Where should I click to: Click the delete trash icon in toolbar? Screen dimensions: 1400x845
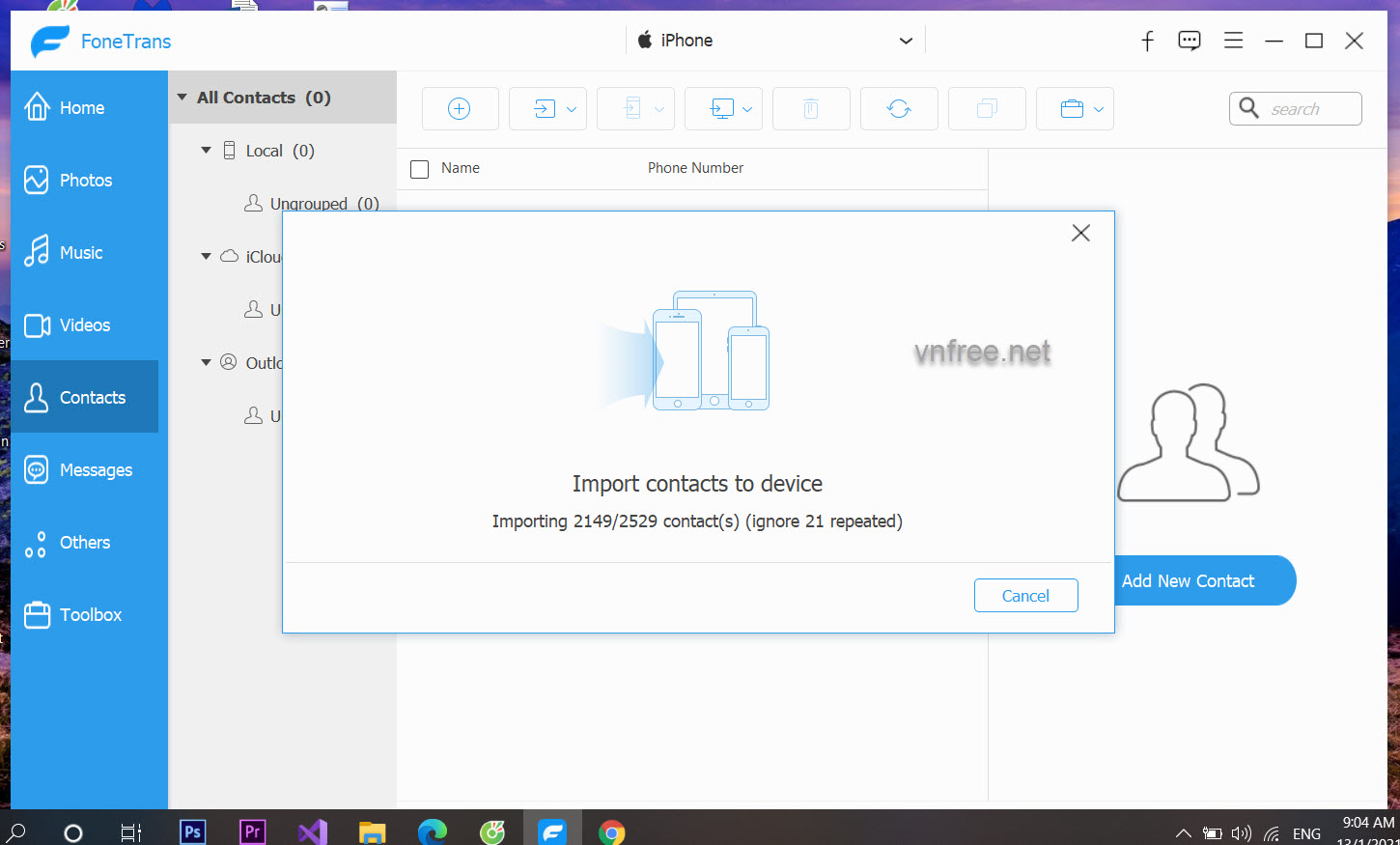[x=811, y=109]
